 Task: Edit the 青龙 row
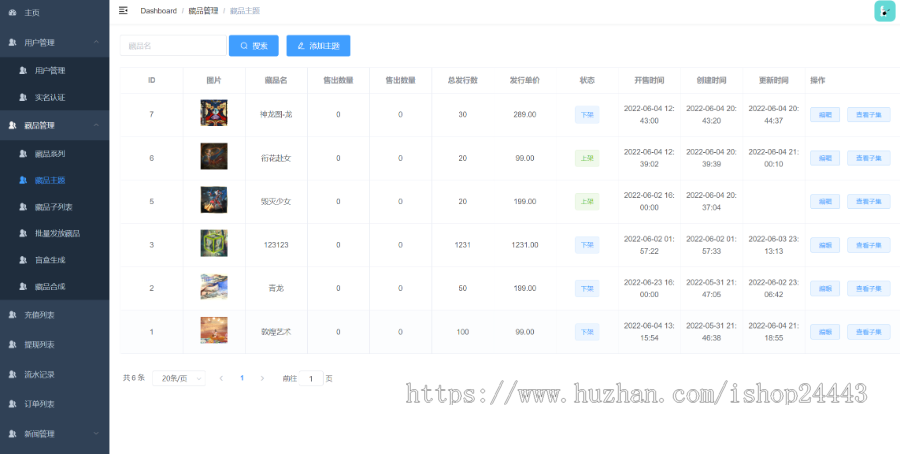pyautogui.click(x=825, y=288)
